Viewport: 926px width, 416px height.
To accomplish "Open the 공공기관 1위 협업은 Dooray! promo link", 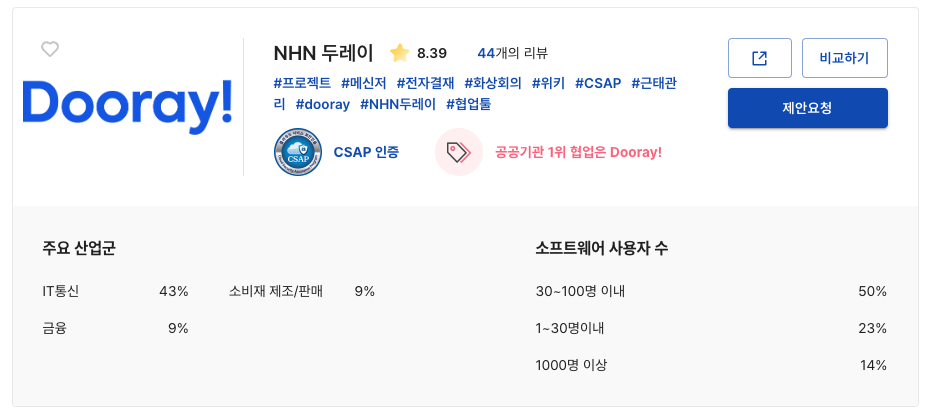I will [578, 152].
